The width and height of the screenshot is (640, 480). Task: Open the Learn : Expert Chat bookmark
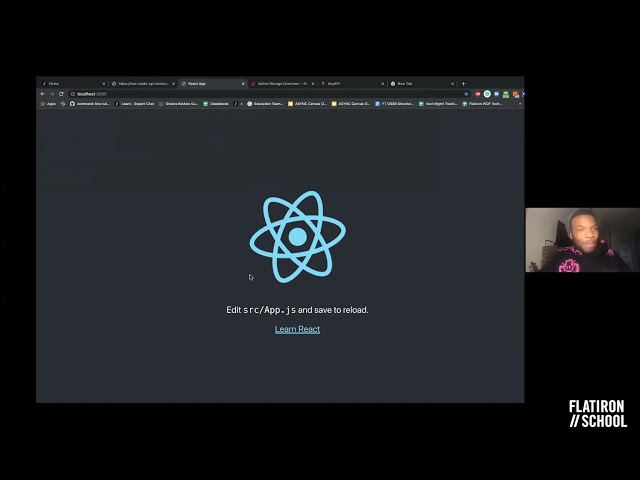pos(135,104)
